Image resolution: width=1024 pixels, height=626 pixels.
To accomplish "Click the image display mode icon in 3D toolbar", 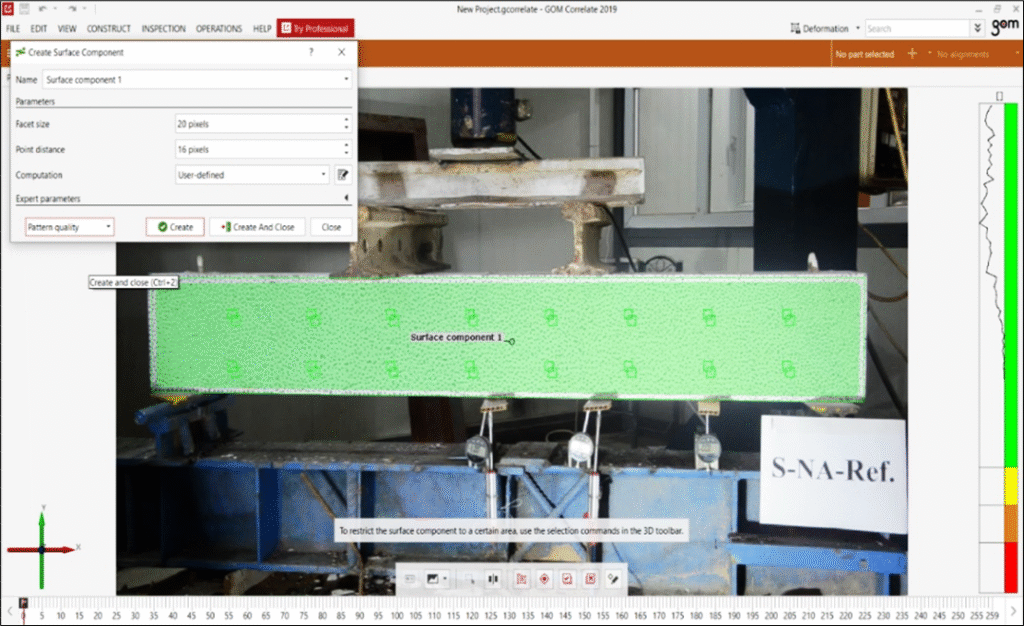I will point(432,579).
